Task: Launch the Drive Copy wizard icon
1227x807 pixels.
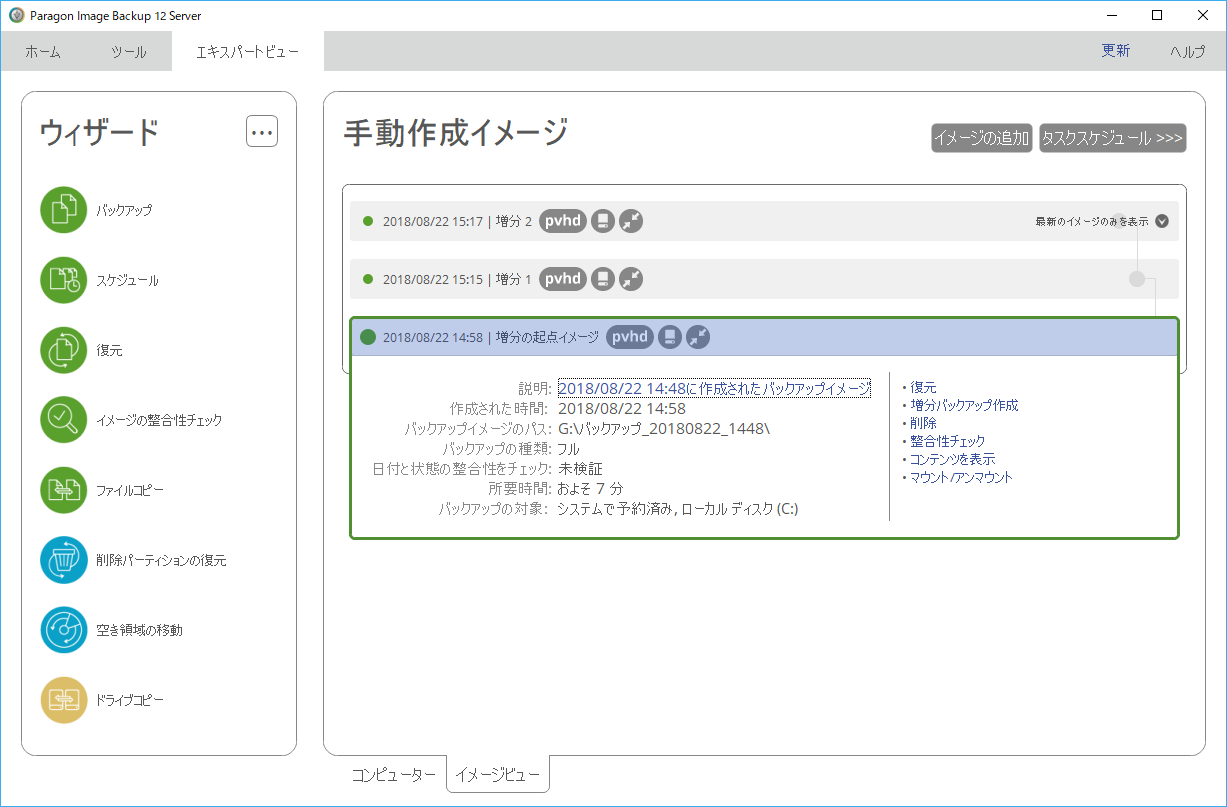Action: (64, 700)
